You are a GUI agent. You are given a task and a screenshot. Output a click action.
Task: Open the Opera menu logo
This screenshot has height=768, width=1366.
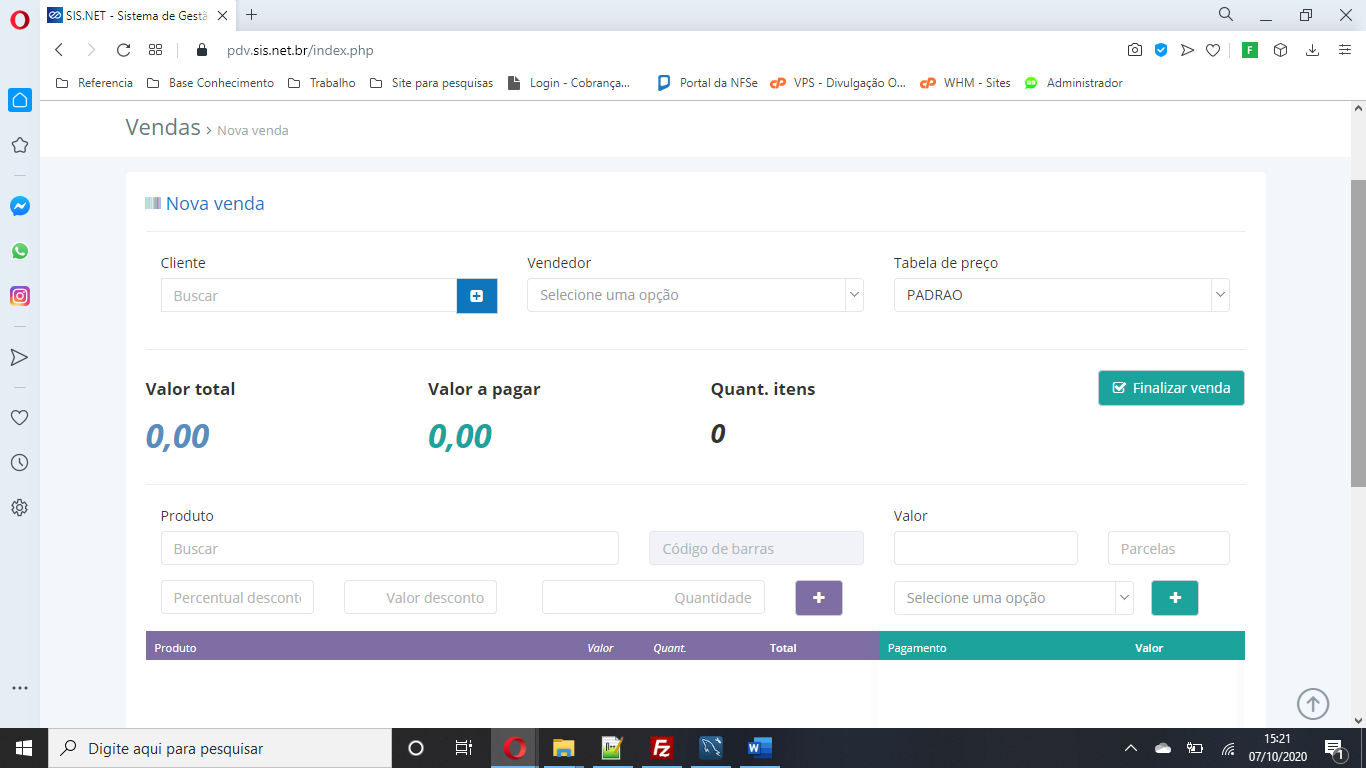[x=19, y=19]
